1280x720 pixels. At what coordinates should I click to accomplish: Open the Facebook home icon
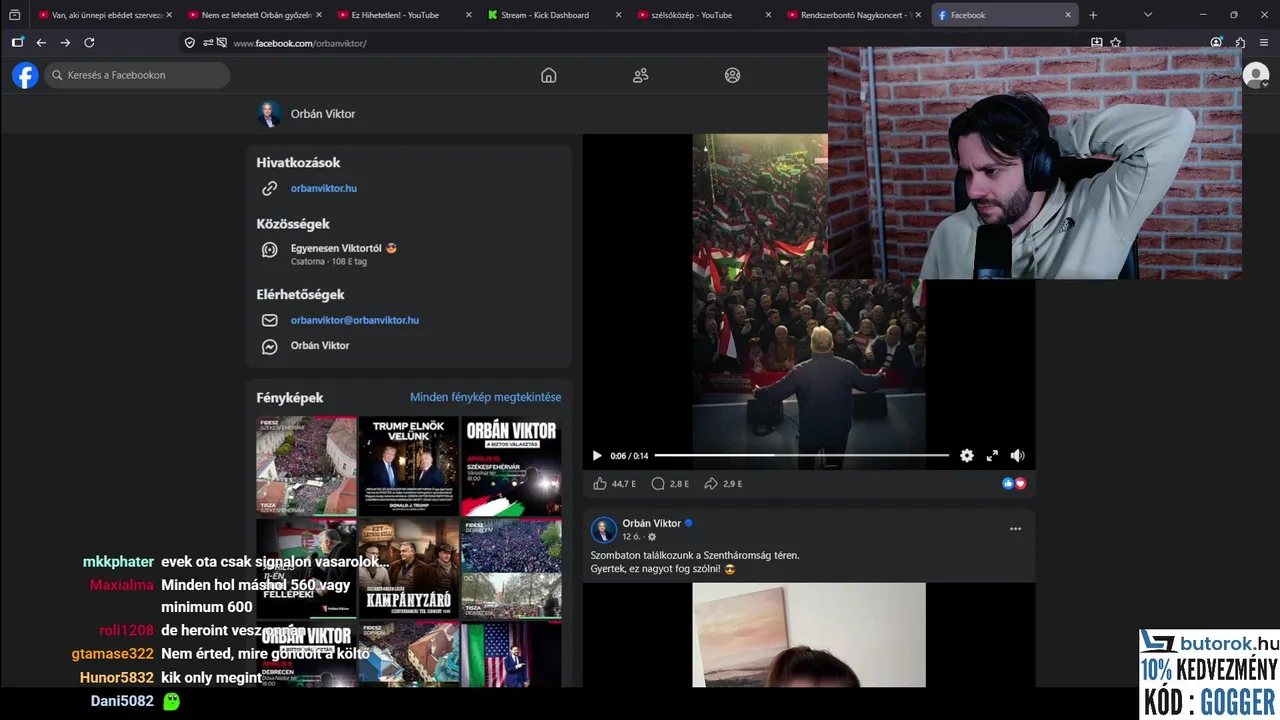[x=548, y=75]
